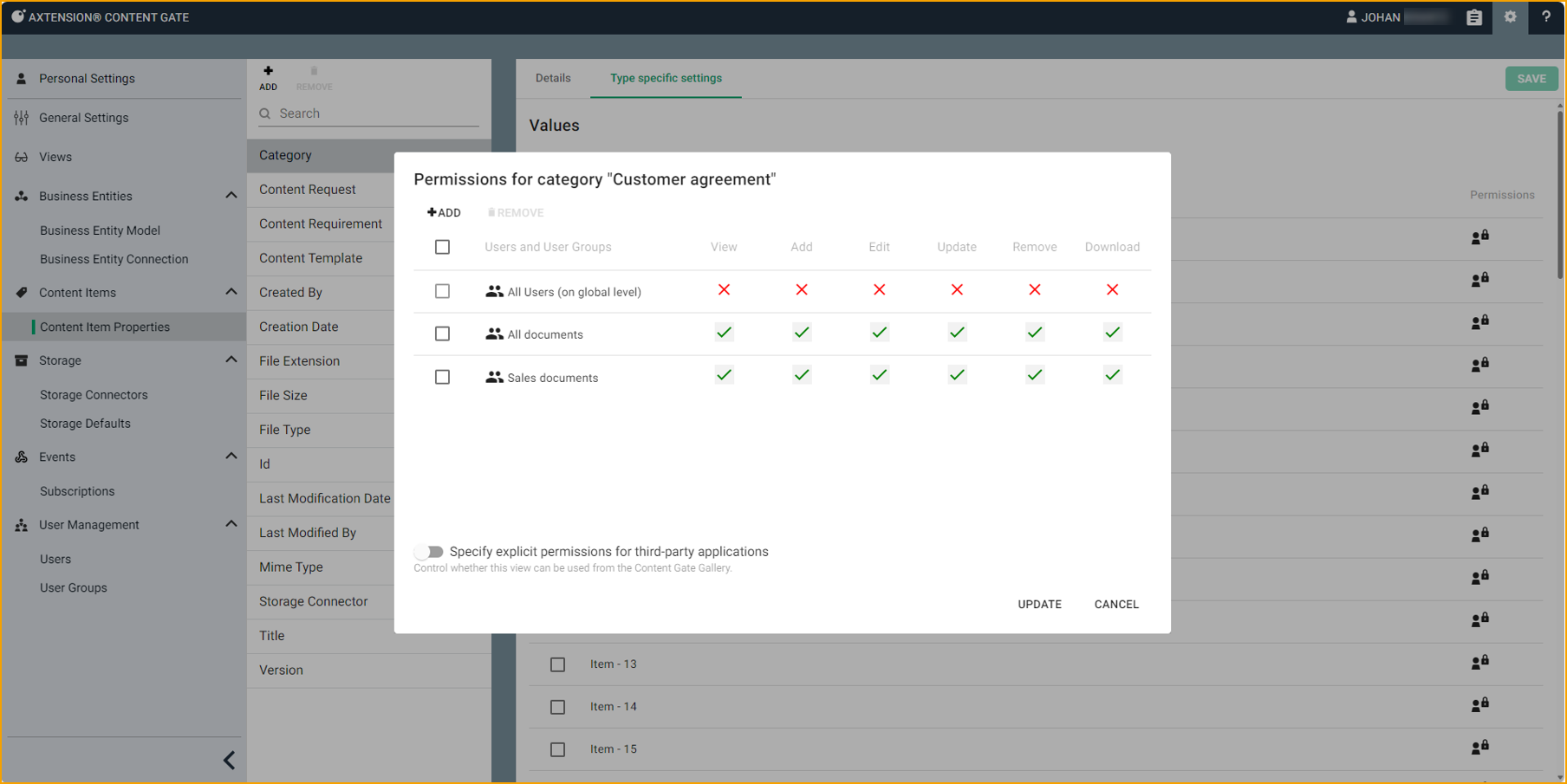The height and width of the screenshot is (784, 1567).
Task: Click the Search field in the properties list
Action: tap(373, 113)
